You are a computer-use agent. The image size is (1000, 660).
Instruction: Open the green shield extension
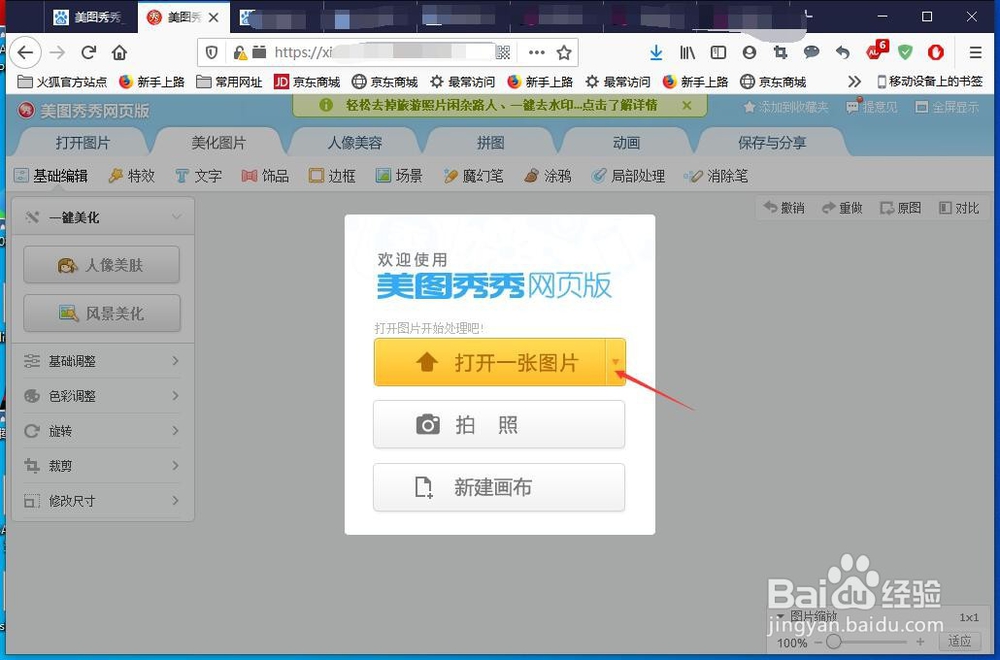click(905, 52)
